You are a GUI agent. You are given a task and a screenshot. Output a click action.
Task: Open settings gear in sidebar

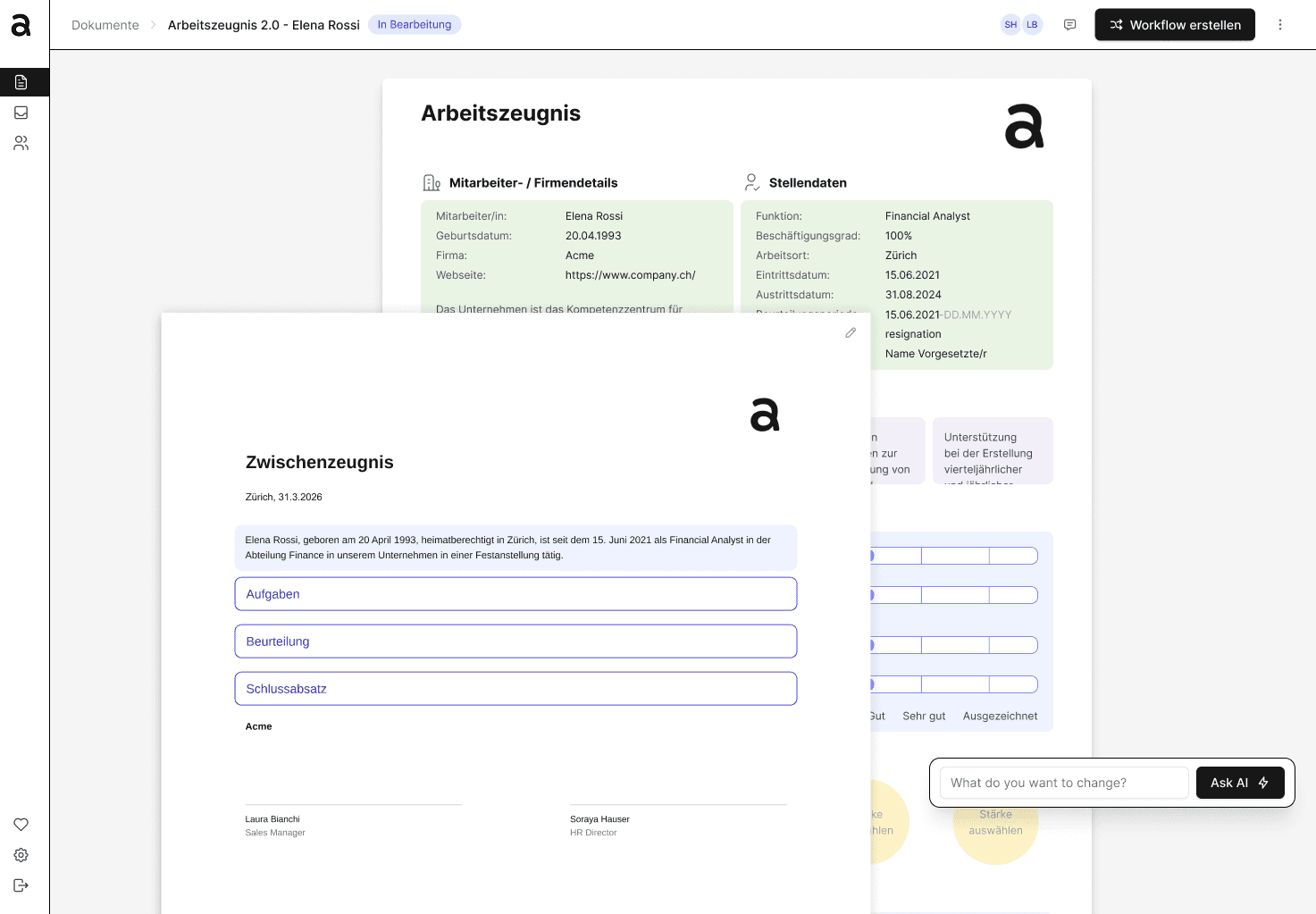21,855
